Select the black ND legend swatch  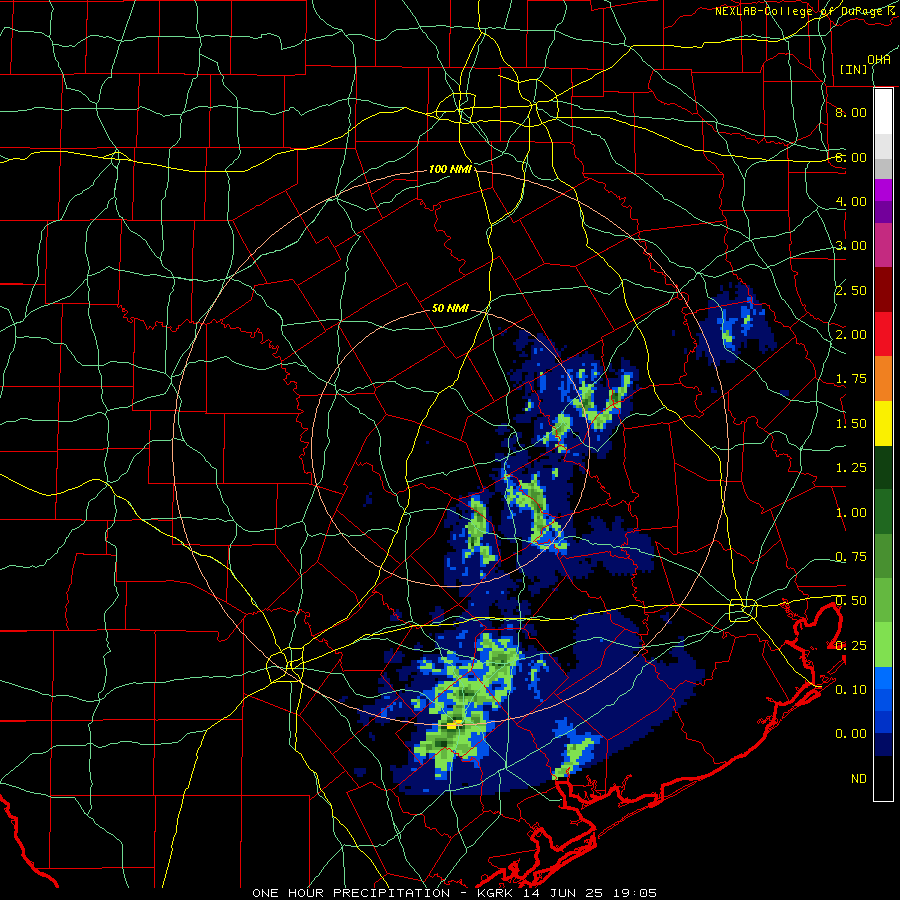click(x=883, y=778)
